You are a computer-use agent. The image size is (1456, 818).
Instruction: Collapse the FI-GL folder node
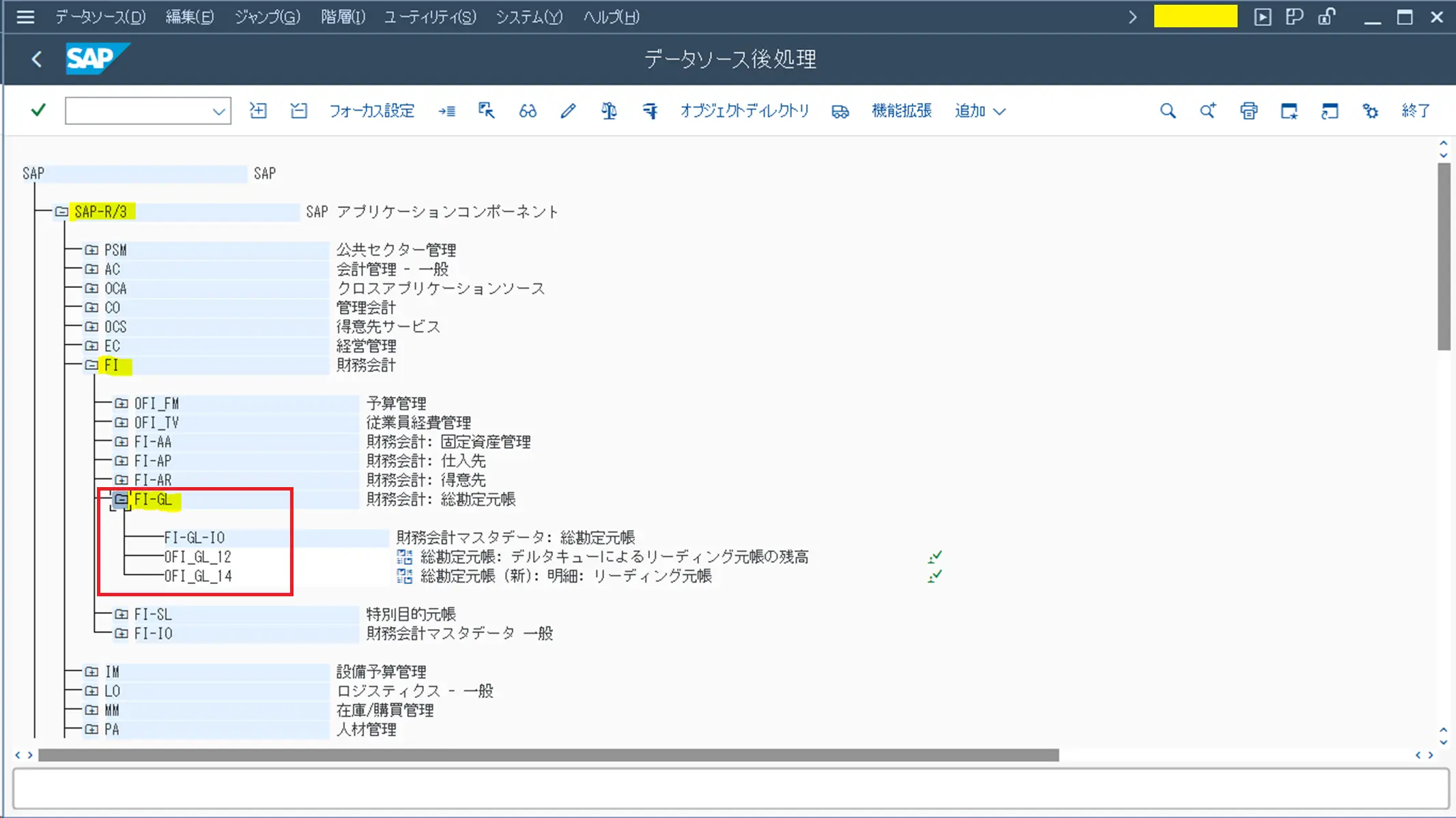[x=121, y=499]
